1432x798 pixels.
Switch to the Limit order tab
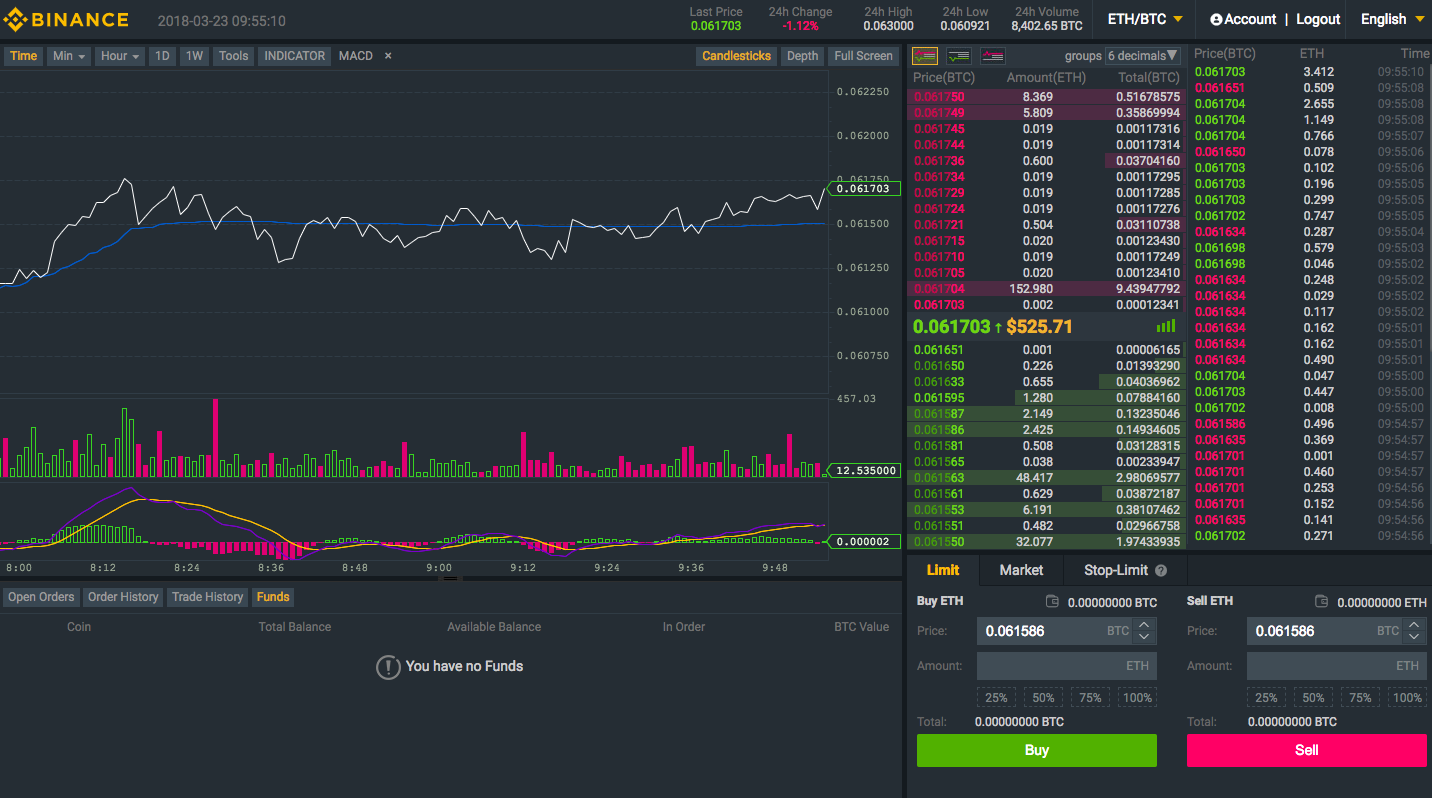click(942, 570)
